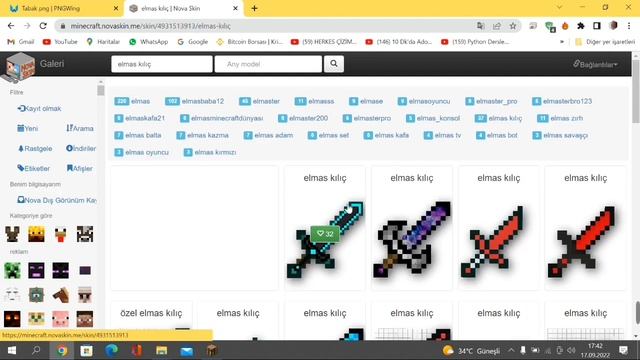Screen dimensions: 640x360
Task: Bookmark this page with star icon
Action: (513, 26)
